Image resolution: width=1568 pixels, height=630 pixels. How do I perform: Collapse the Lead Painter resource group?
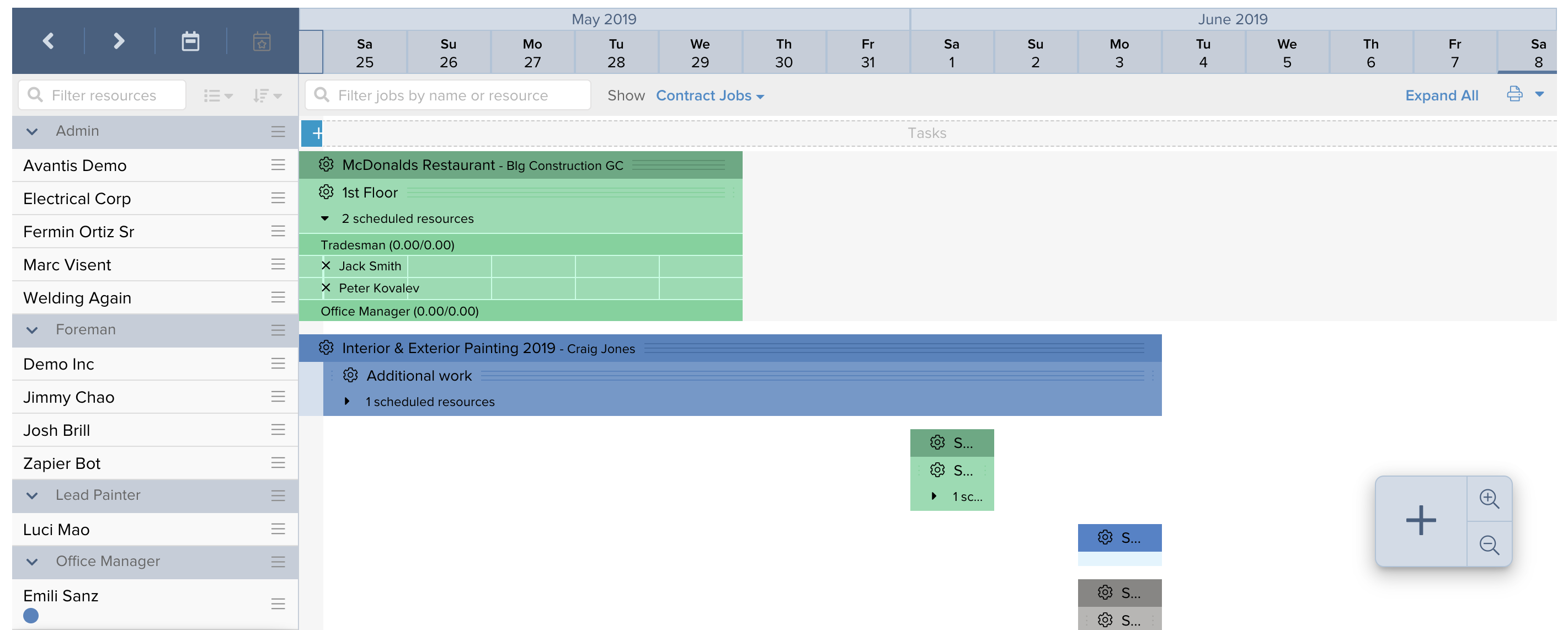32,495
